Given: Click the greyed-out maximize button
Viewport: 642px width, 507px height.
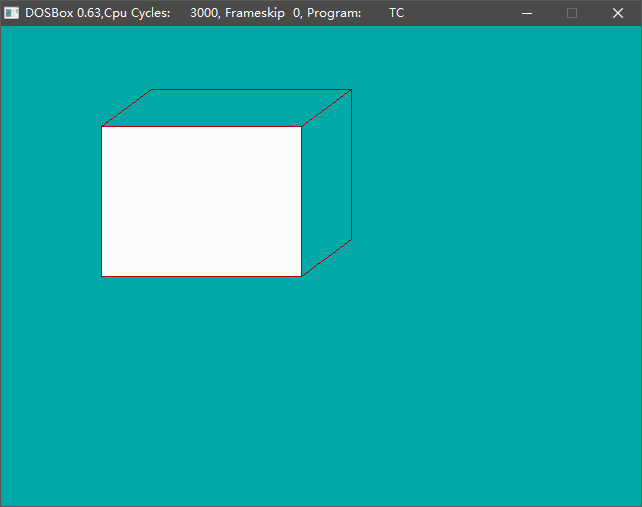Looking at the screenshot, I should (x=572, y=13).
